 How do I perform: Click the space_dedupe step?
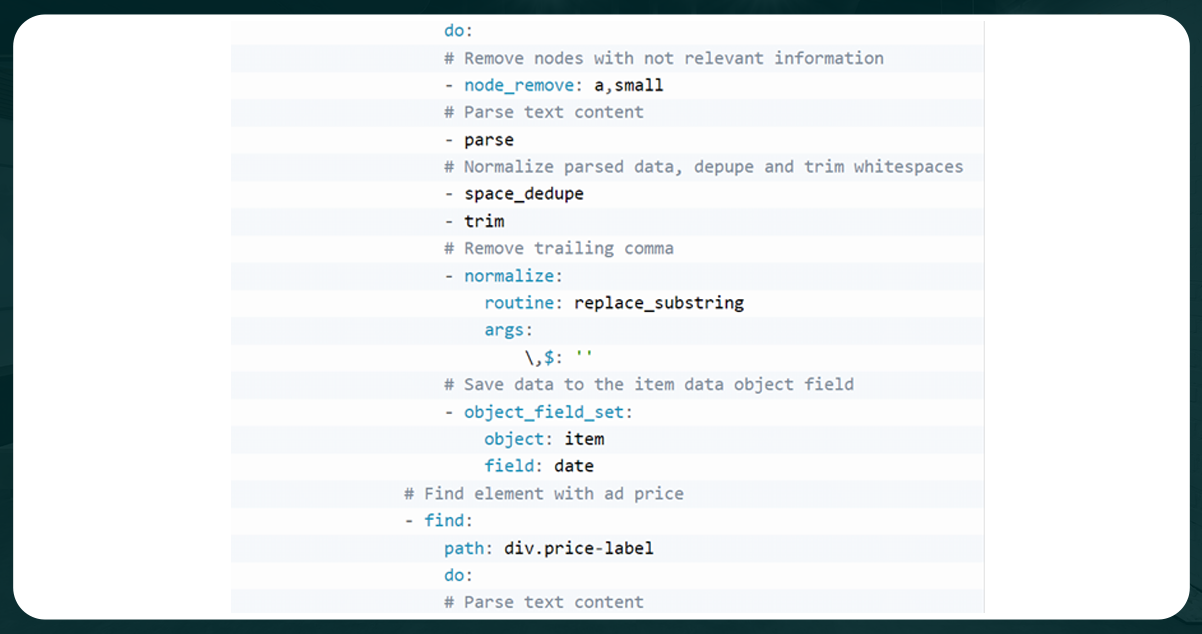(x=523, y=194)
